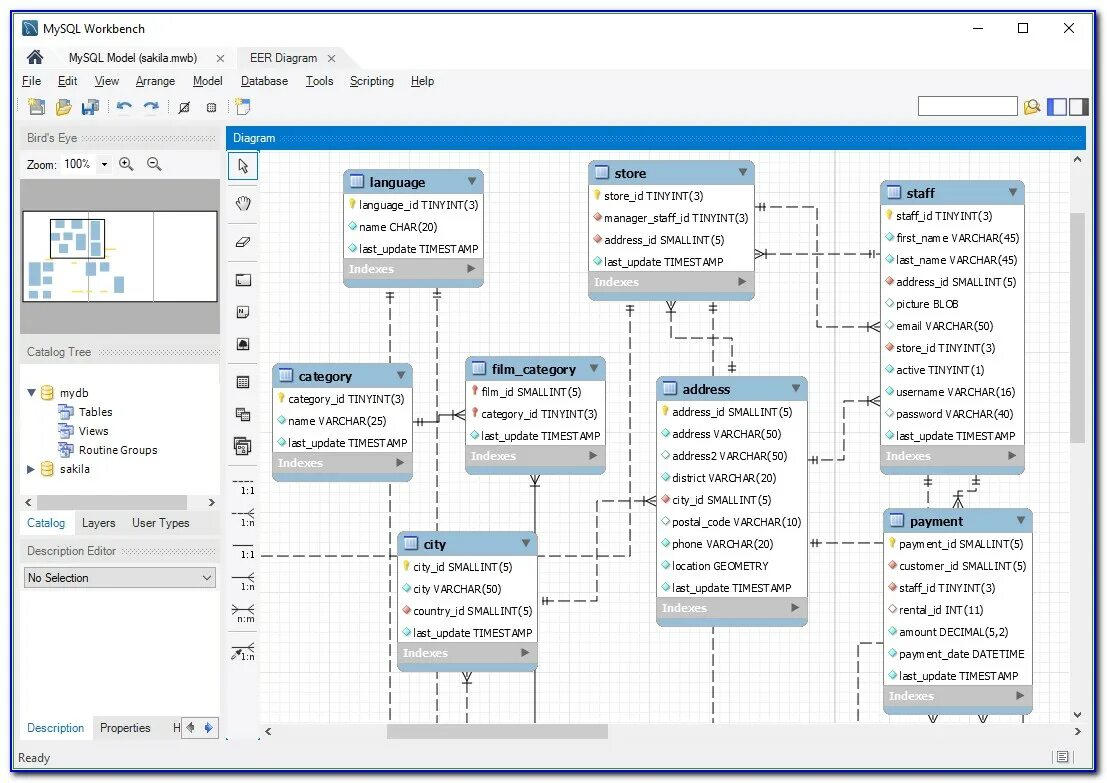Click the search input field
The width and height of the screenshot is (1107, 783).
(967, 107)
